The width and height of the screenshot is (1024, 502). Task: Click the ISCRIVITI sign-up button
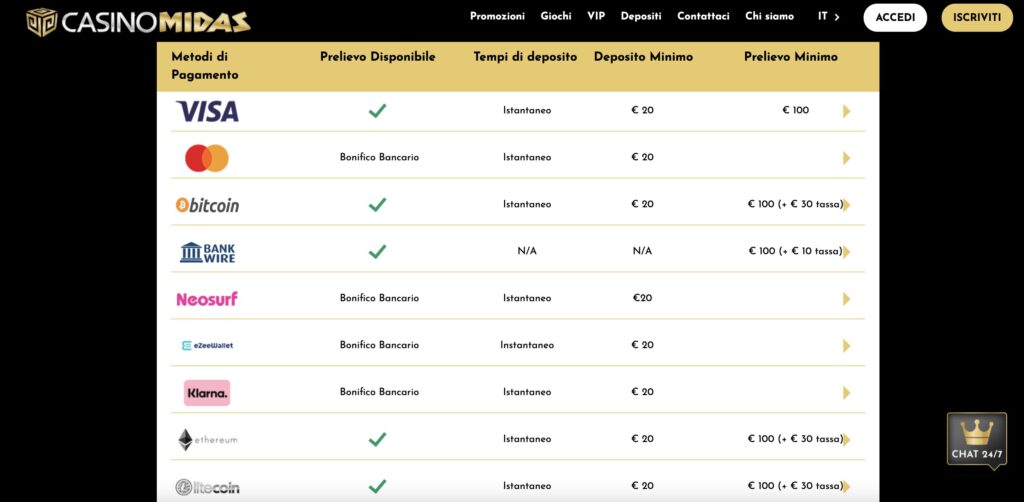point(977,18)
